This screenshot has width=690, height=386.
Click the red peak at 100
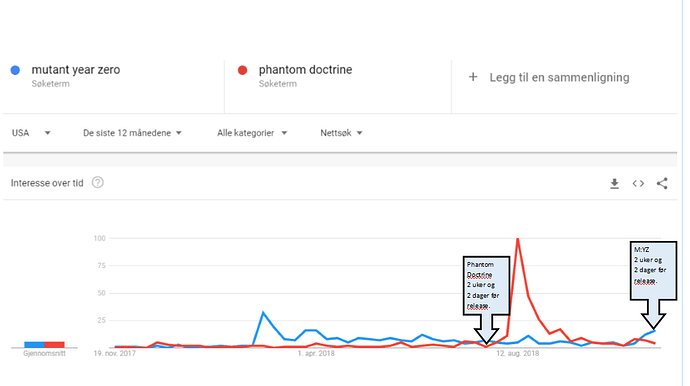(x=518, y=239)
